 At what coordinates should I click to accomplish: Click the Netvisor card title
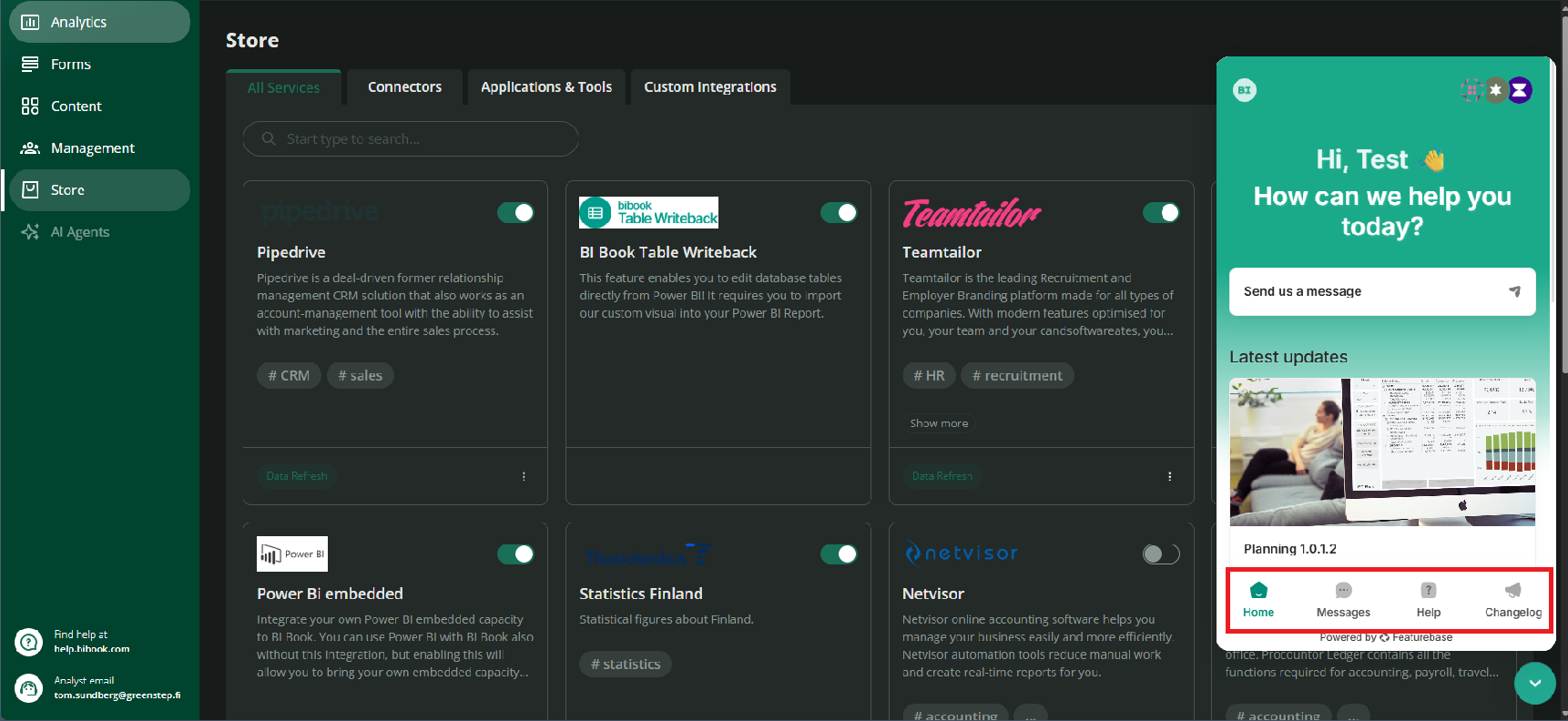coord(933,594)
